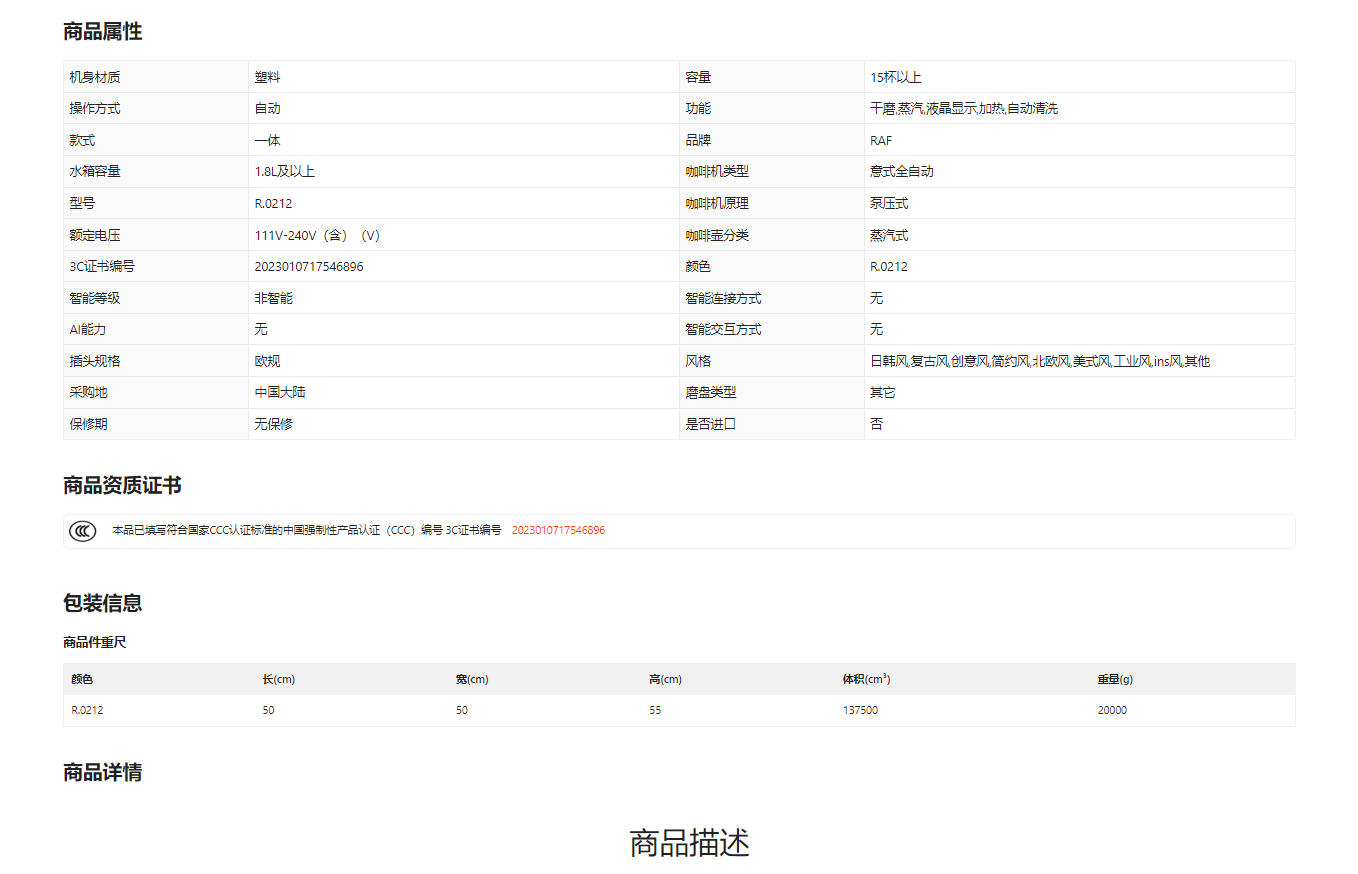Click the function value 干磨,蒸汽,液晶显示,加热,自动清洗
Image resolution: width=1358 pixels, height=874 pixels.
pos(964,108)
